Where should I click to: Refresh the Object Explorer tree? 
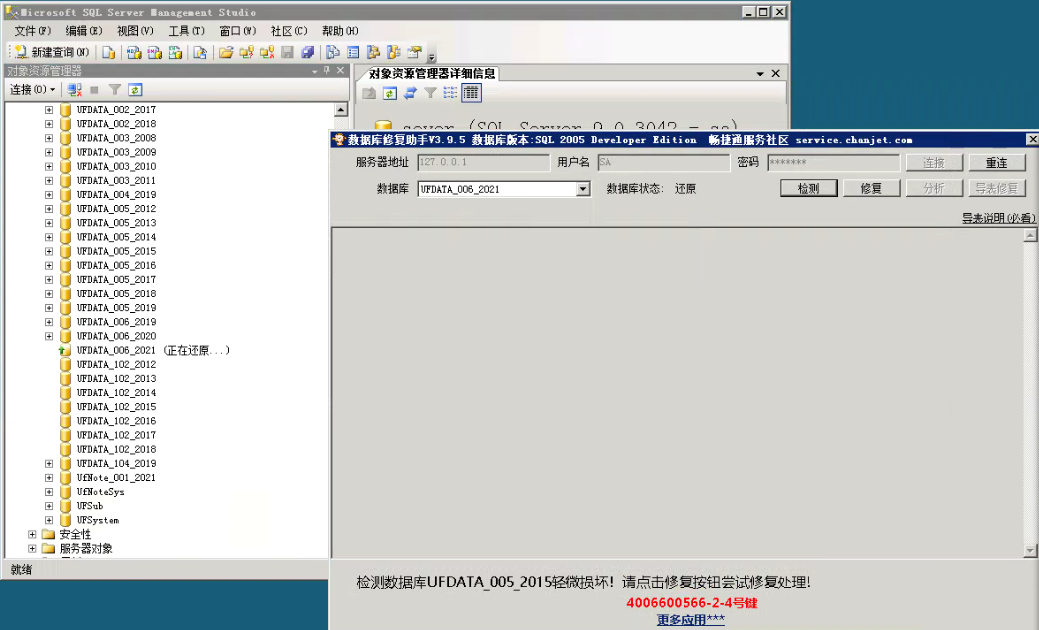point(135,89)
